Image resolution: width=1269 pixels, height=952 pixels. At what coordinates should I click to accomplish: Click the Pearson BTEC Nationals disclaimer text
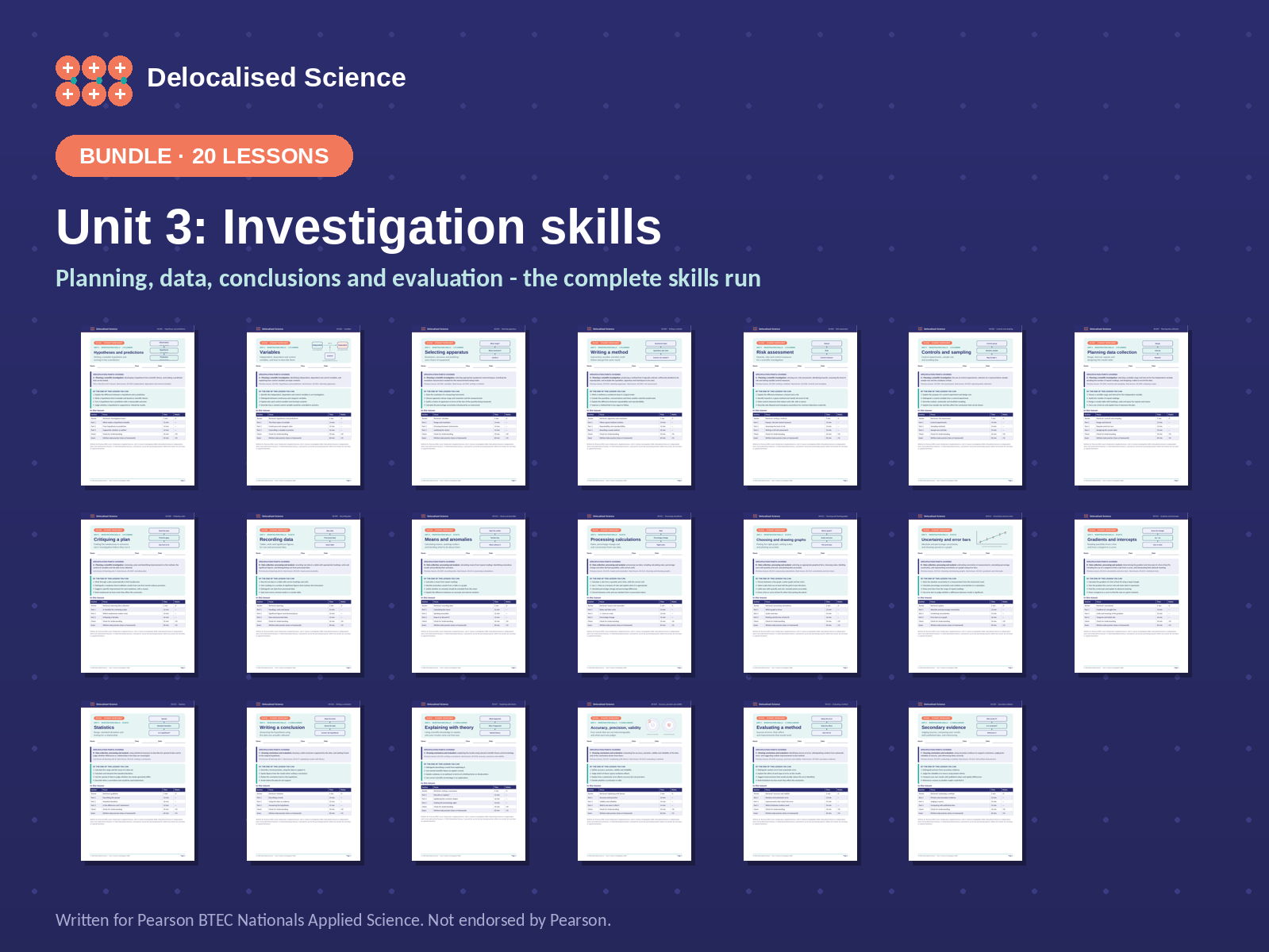[333, 920]
